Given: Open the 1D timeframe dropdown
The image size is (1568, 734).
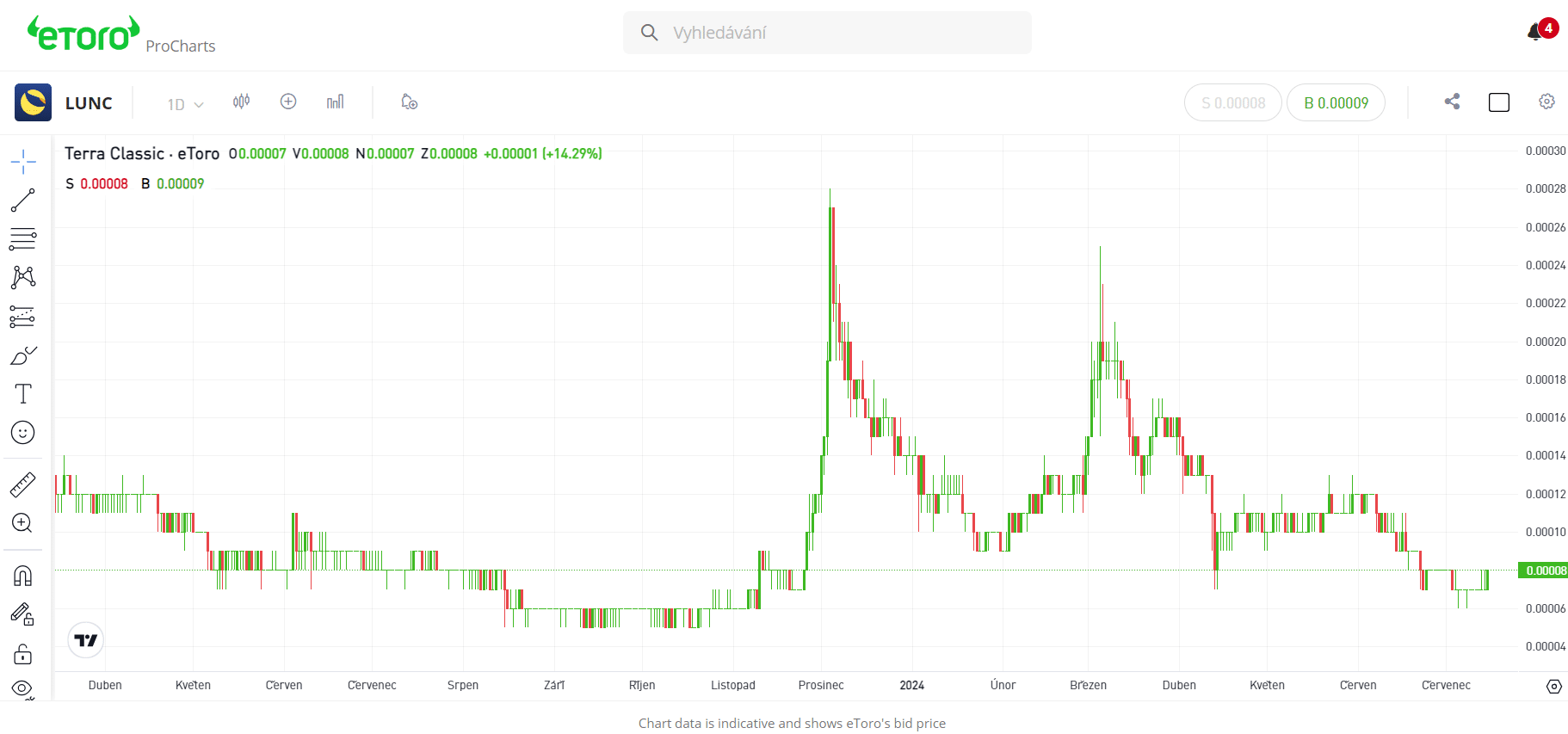Looking at the screenshot, I should click(185, 104).
